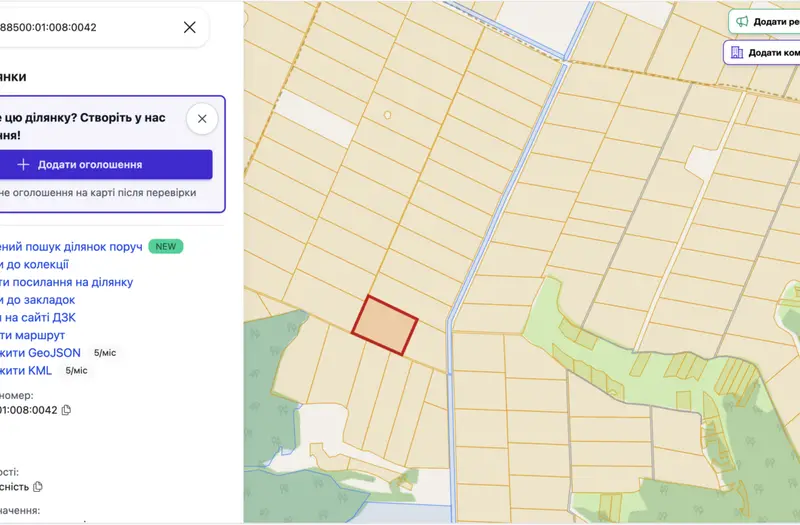Click the 5/міс label next to KML
Viewport: 800px width, 525px height.
click(x=76, y=371)
